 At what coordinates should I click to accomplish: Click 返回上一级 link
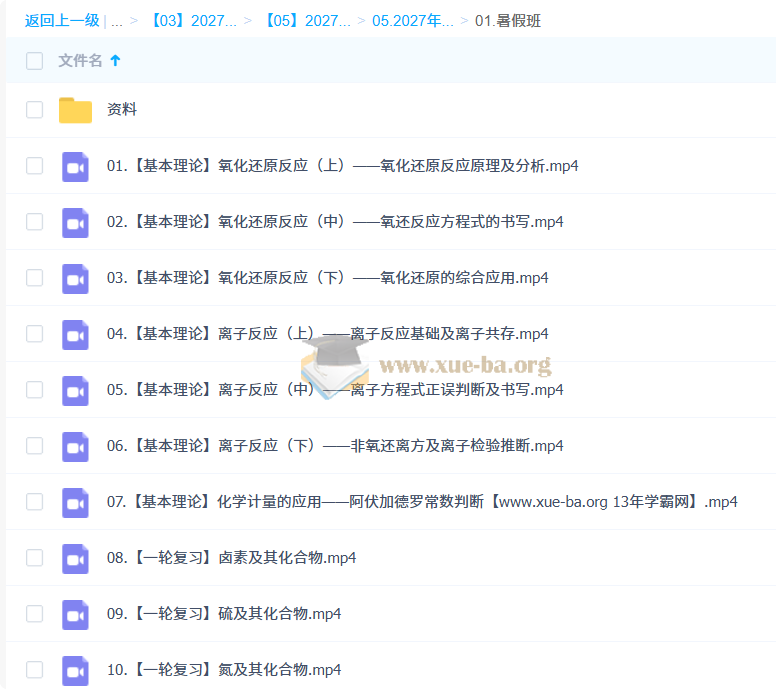pos(62,21)
